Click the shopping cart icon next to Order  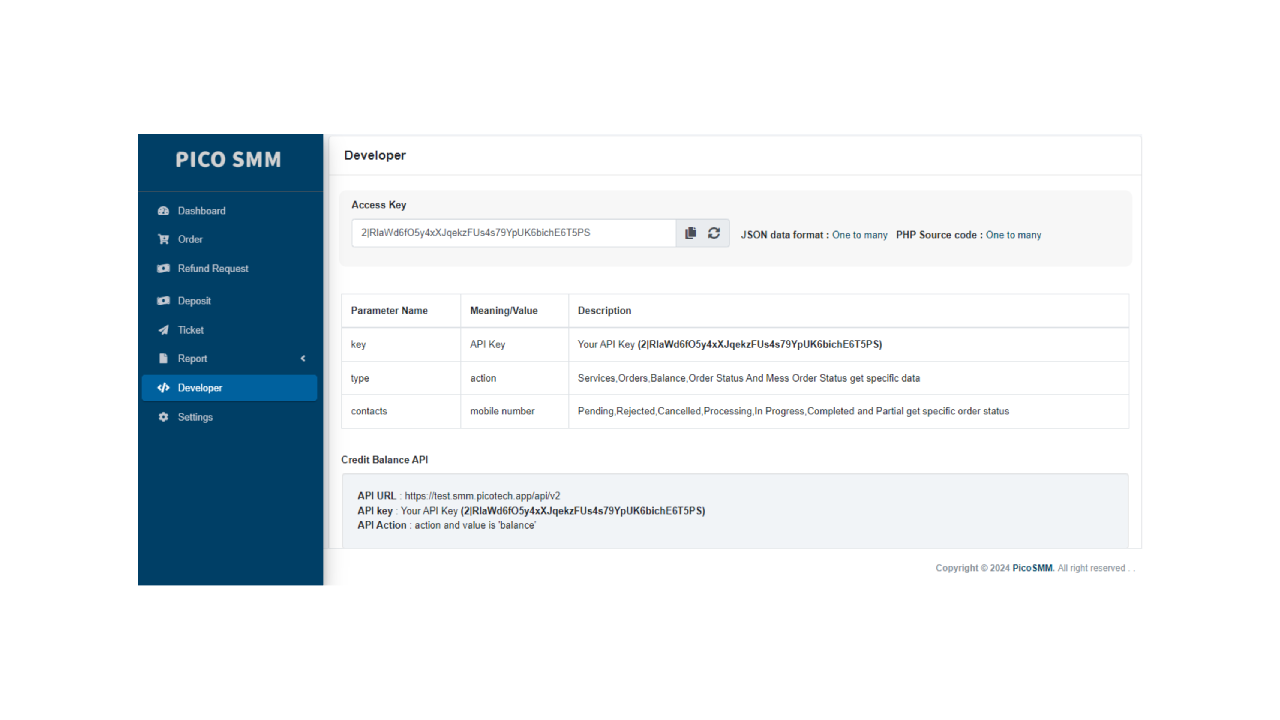(x=163, y=239)
